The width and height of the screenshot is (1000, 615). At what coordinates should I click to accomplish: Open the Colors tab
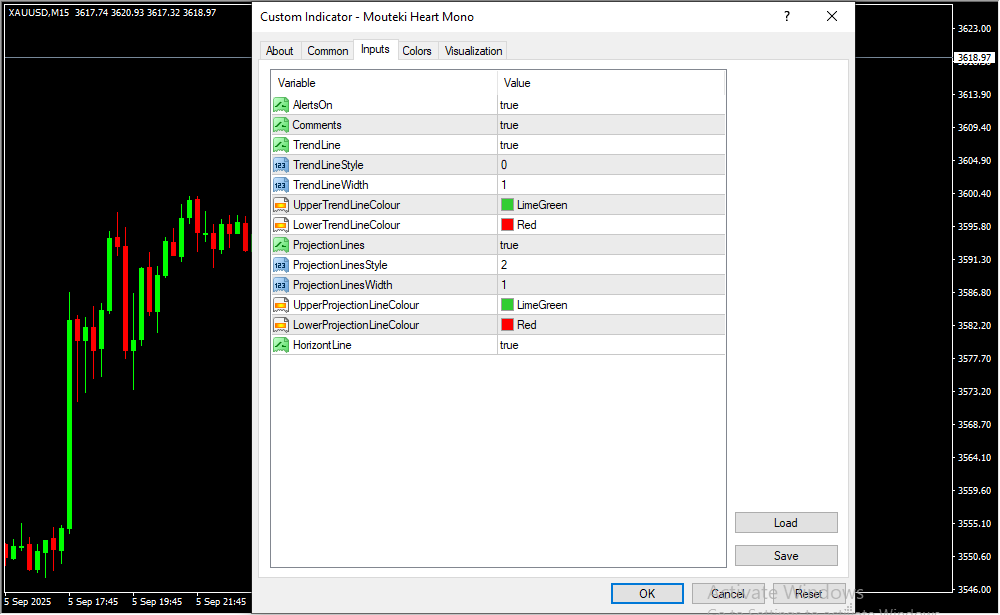tap(417, 51)
